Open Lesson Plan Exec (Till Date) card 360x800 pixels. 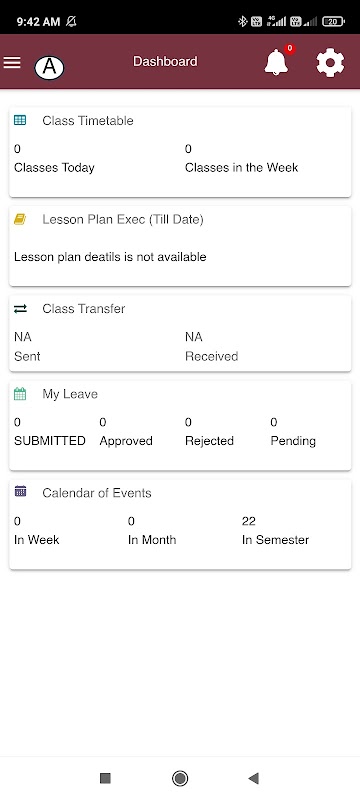coord(180,246)
